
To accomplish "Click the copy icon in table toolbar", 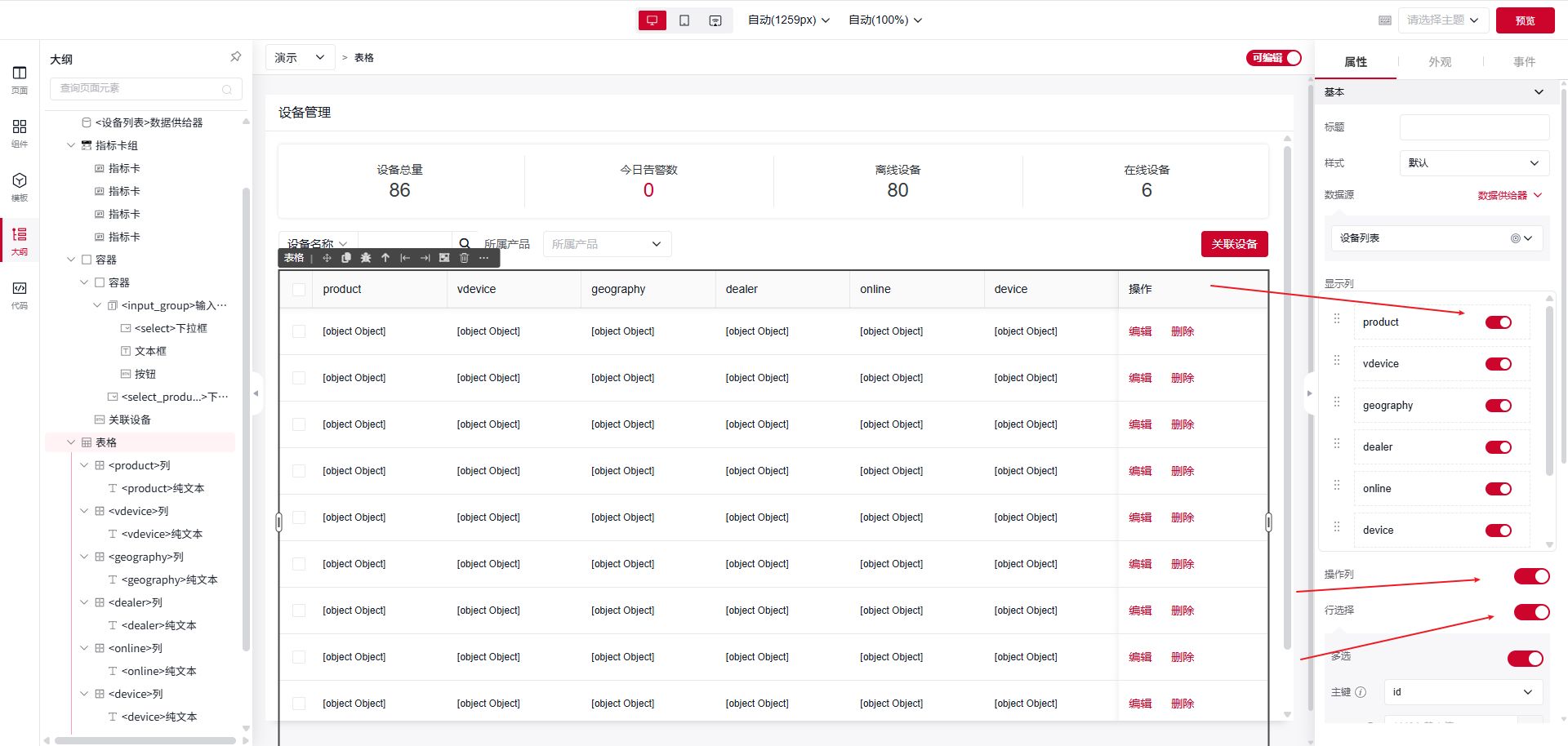I will click(x=346, y=258).
